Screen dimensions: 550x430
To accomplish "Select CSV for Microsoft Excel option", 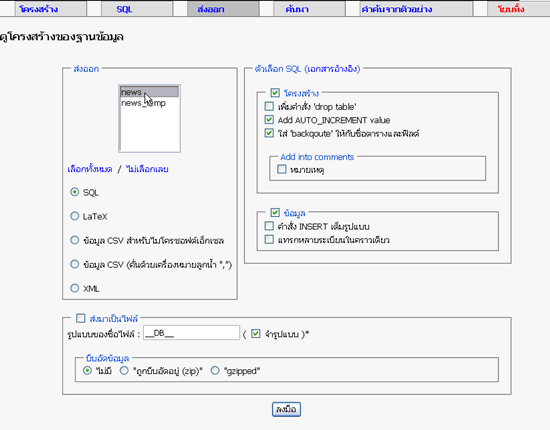I will (74, 240).
